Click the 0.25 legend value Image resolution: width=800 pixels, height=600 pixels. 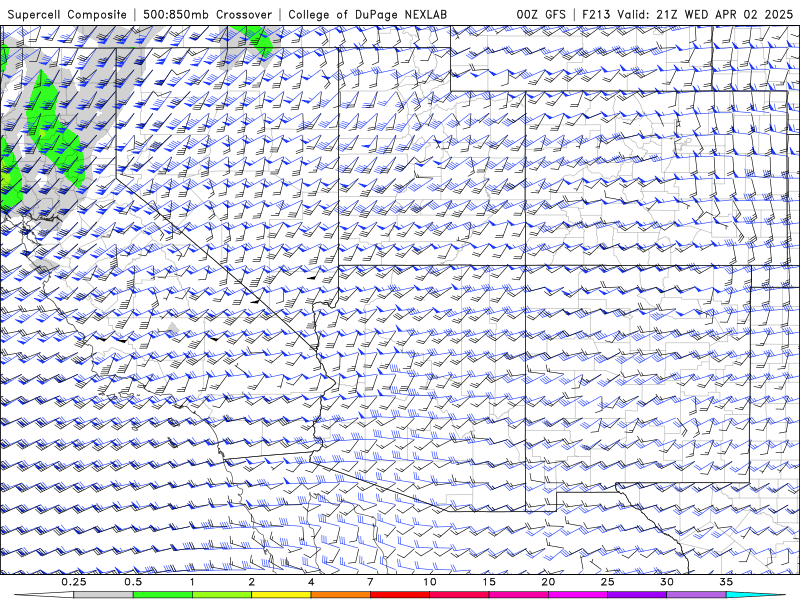pyautogui.click(x=74, y=582)
